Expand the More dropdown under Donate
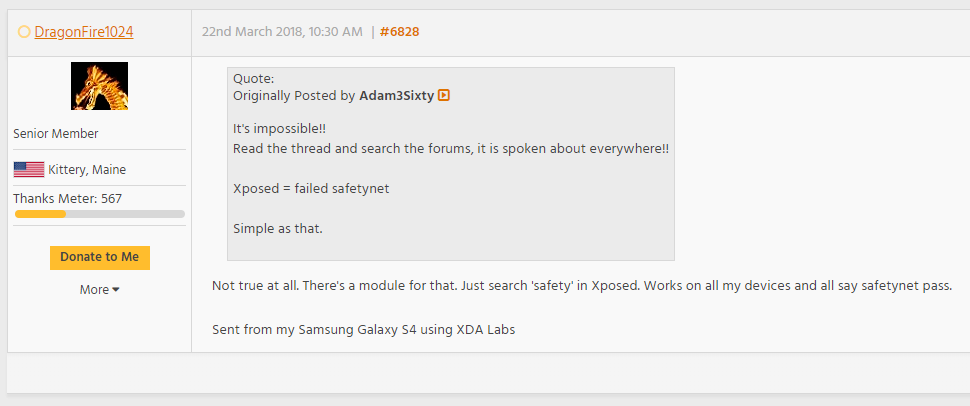 [99, 290]
